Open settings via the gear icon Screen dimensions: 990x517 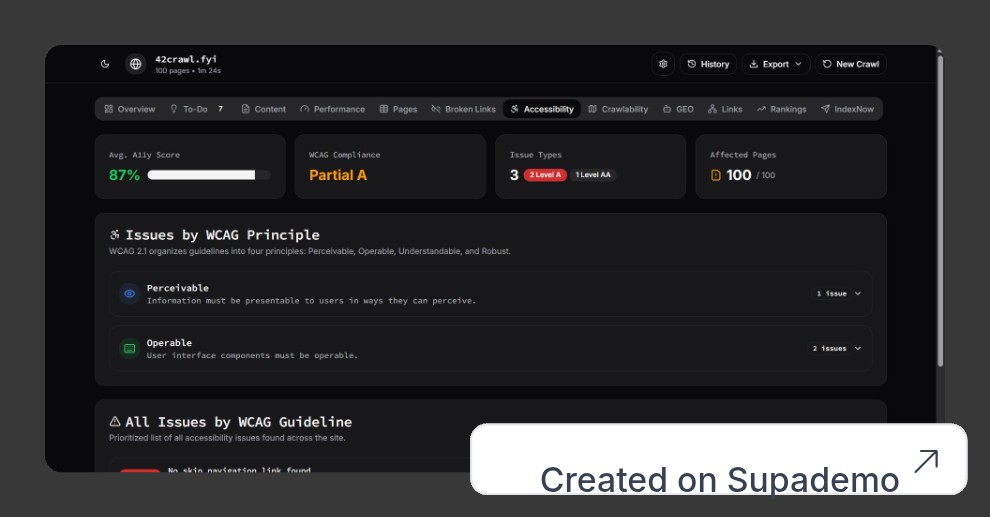click(663, 64)
